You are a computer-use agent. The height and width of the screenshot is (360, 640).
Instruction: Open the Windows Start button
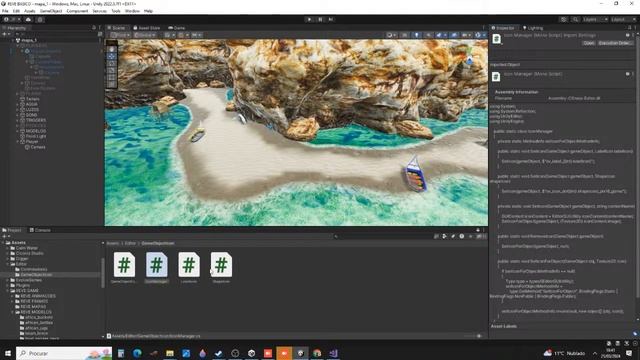pyautogui.click(x=8, y=353)
